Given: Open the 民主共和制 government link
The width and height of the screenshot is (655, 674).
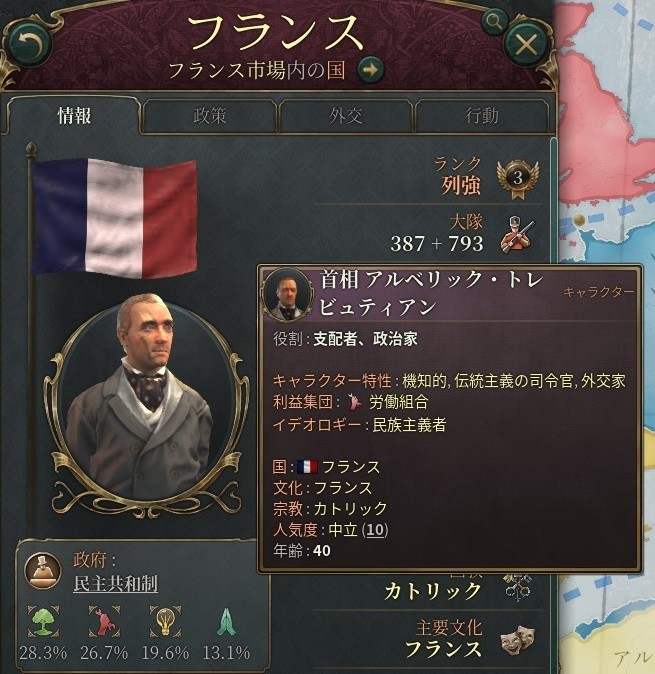Looking at the screenshot, I should click(x=116, y=584).
